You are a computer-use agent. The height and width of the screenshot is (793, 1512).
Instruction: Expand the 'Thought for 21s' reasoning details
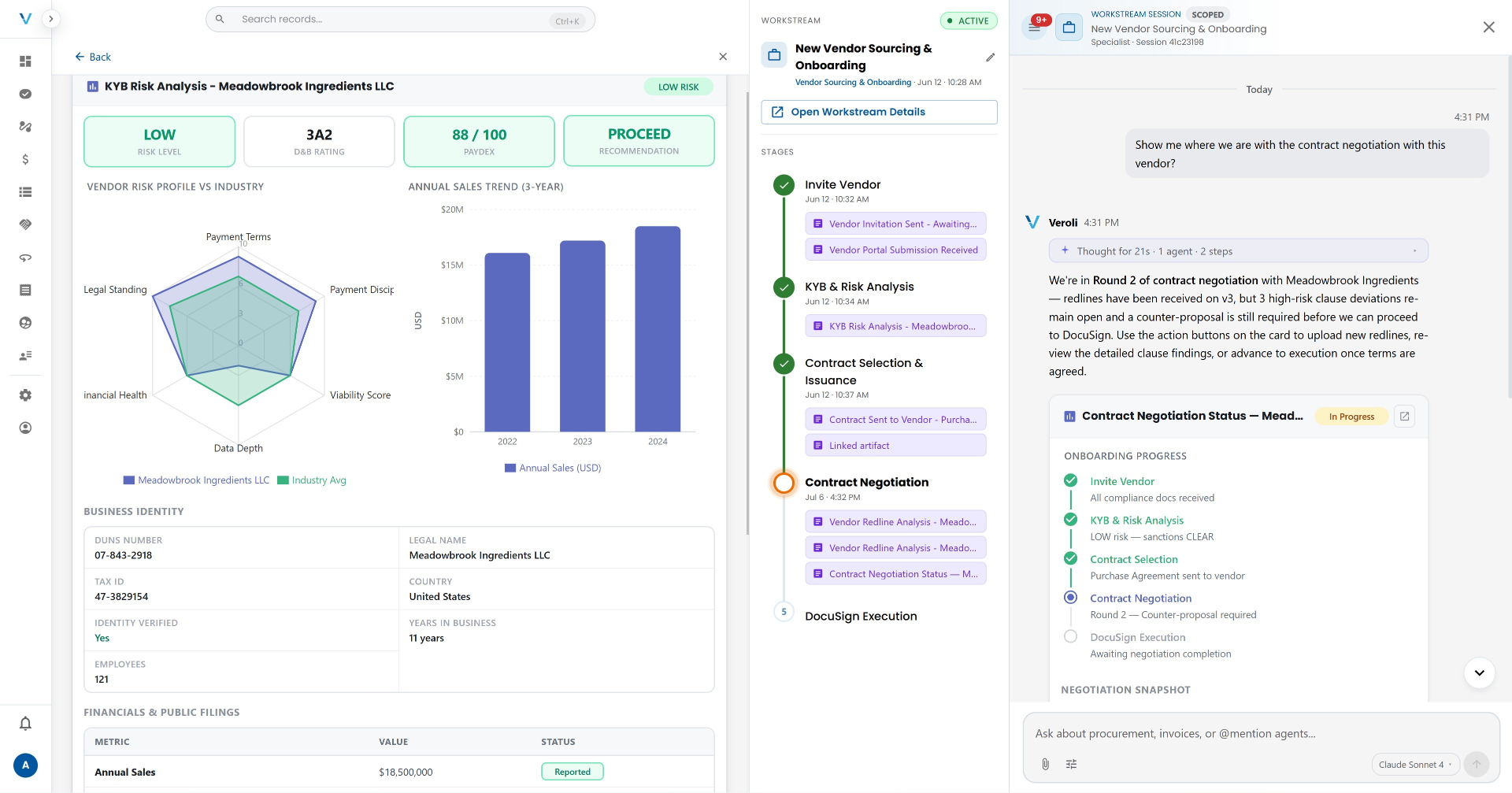pos(1238,251)
